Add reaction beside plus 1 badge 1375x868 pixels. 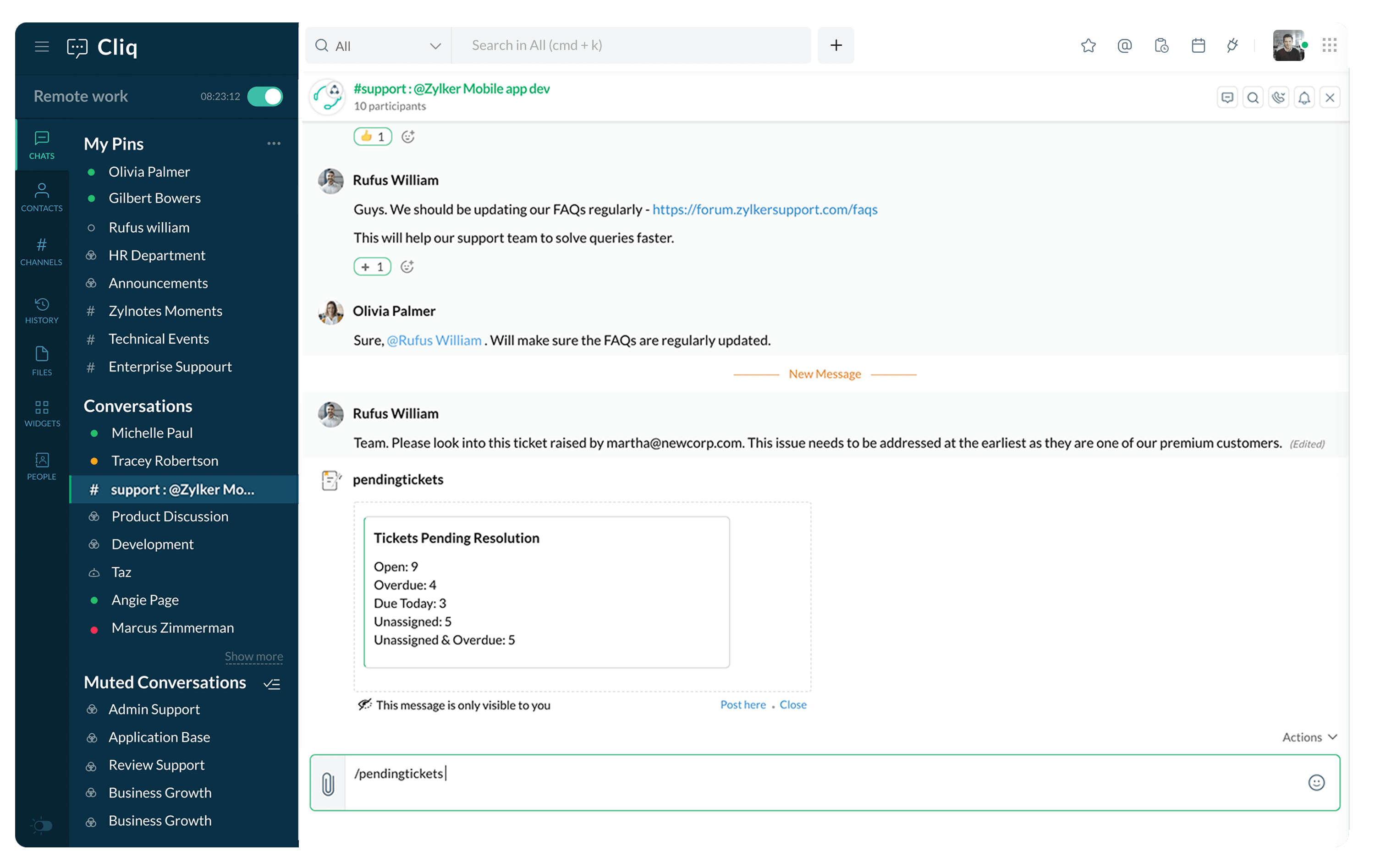tap(407, 267)
